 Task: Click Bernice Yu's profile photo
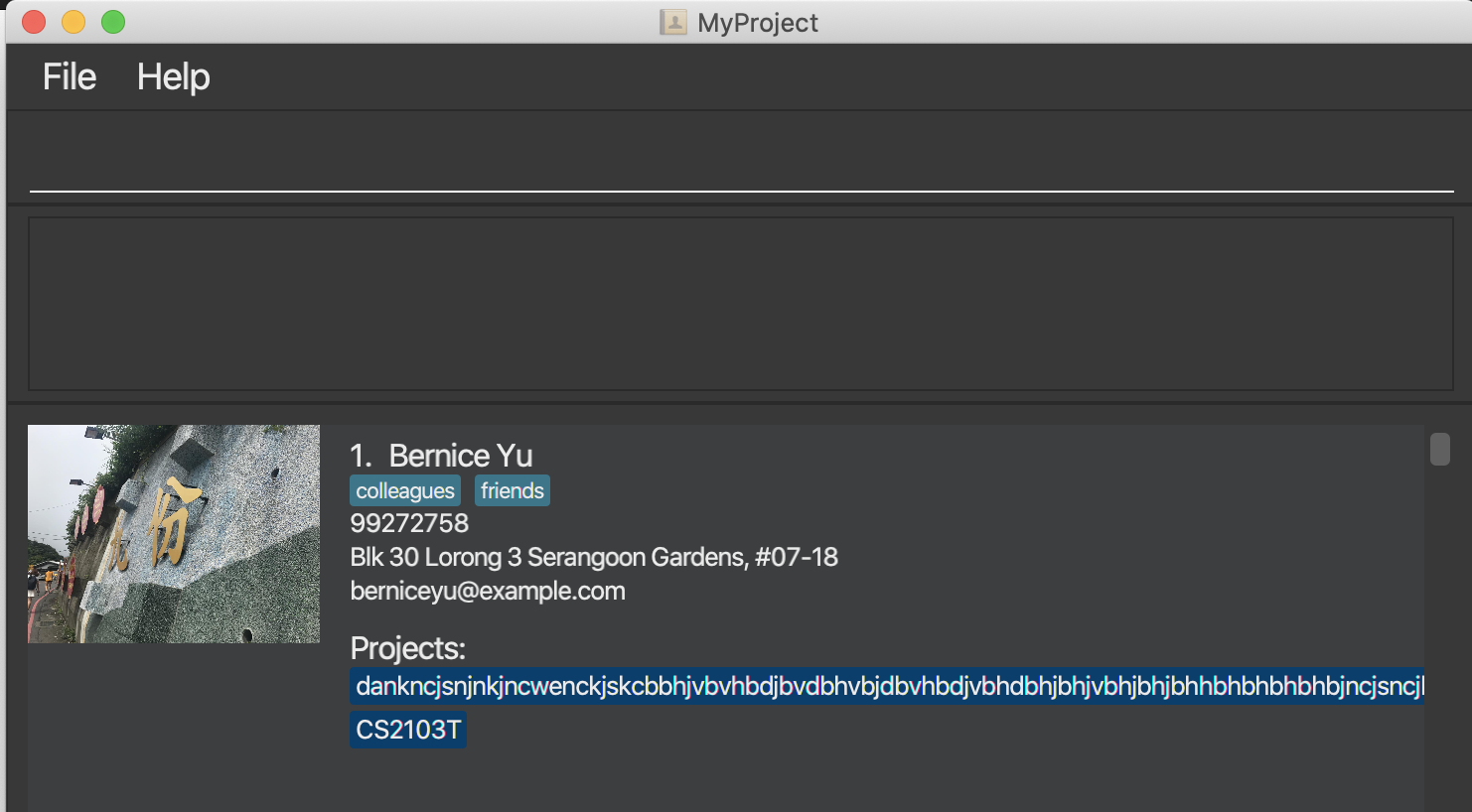(174, 534)
